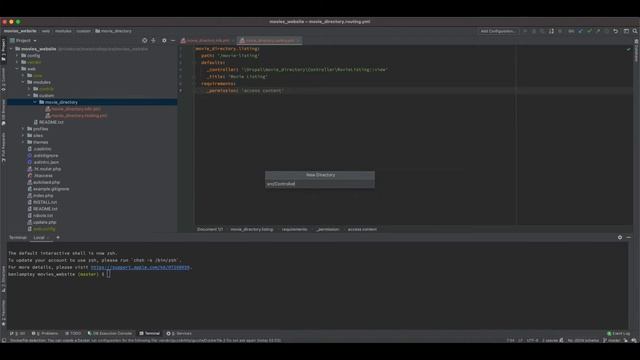Open the TODO tool window tab
The width and height of the screenshot is (640, 360).
point(73,333)
